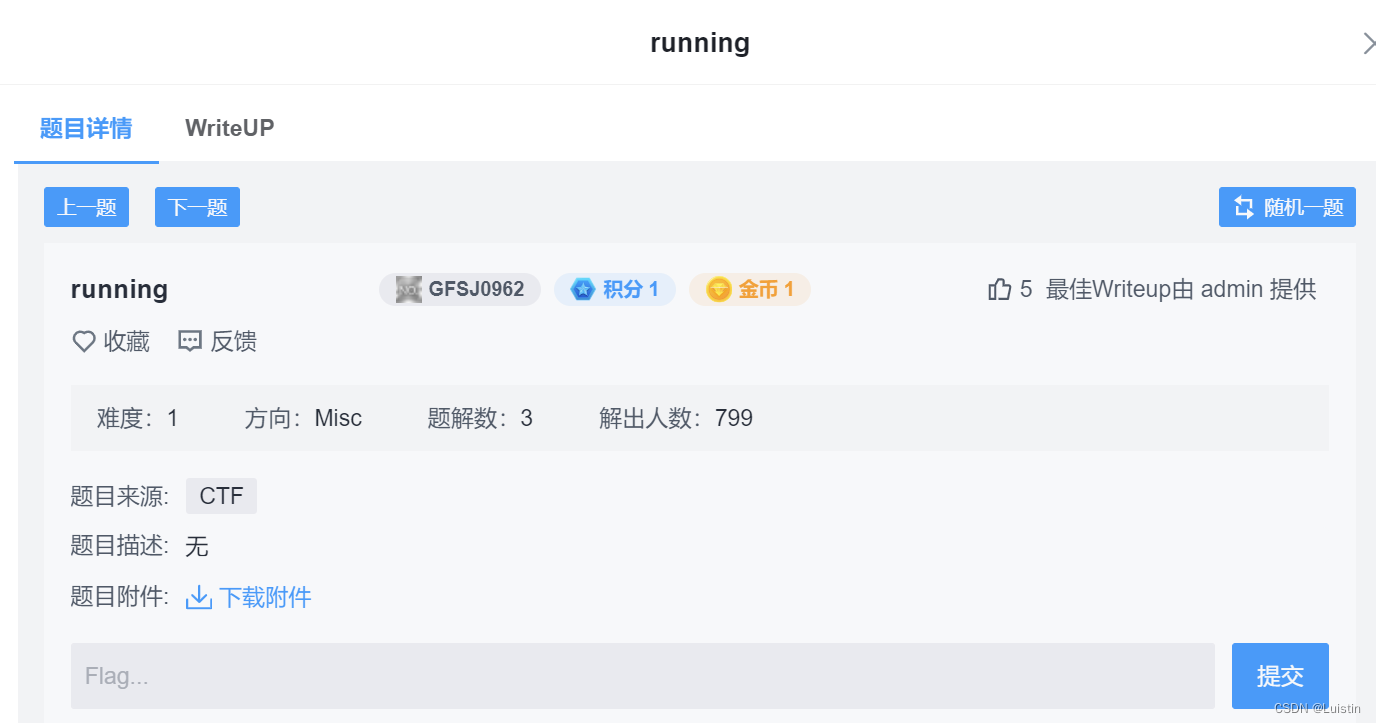Click the heart icon to favorite the challenge
This screenshot has width=1376, height=723.
pyautogui.click(x=84, y=341)
